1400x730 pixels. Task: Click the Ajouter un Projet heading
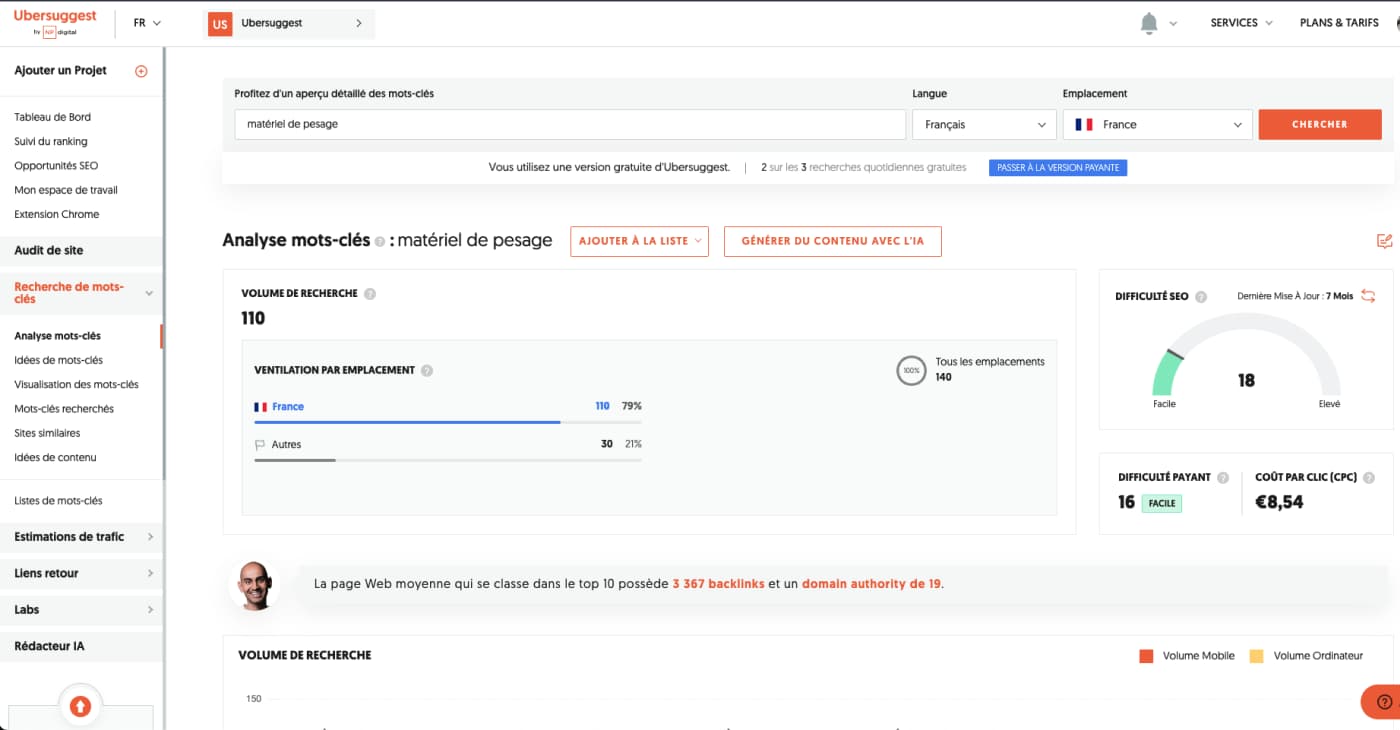click(x=60, y=71)
